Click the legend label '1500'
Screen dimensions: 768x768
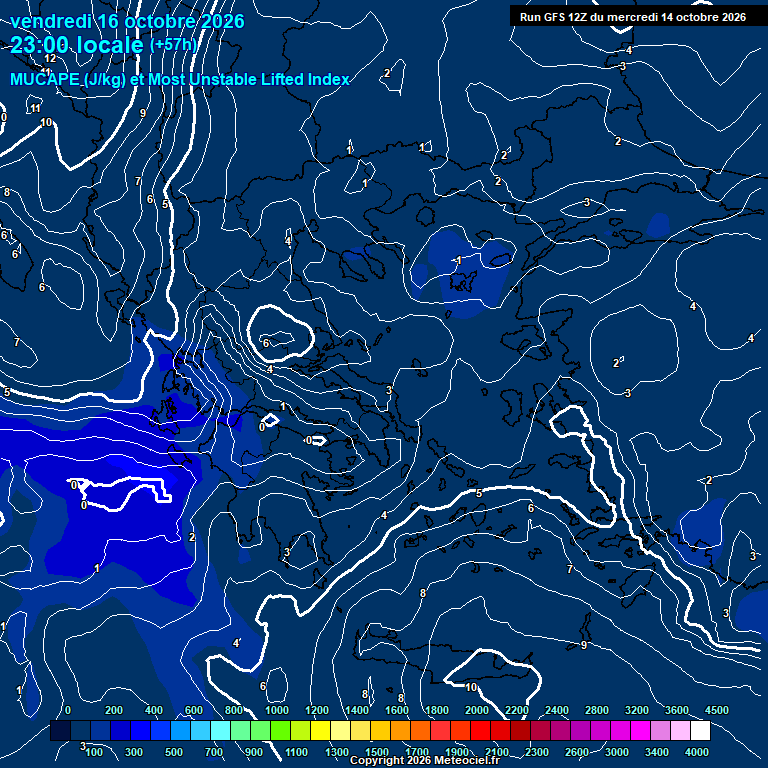pyautogui.click(x=377, y=752)
